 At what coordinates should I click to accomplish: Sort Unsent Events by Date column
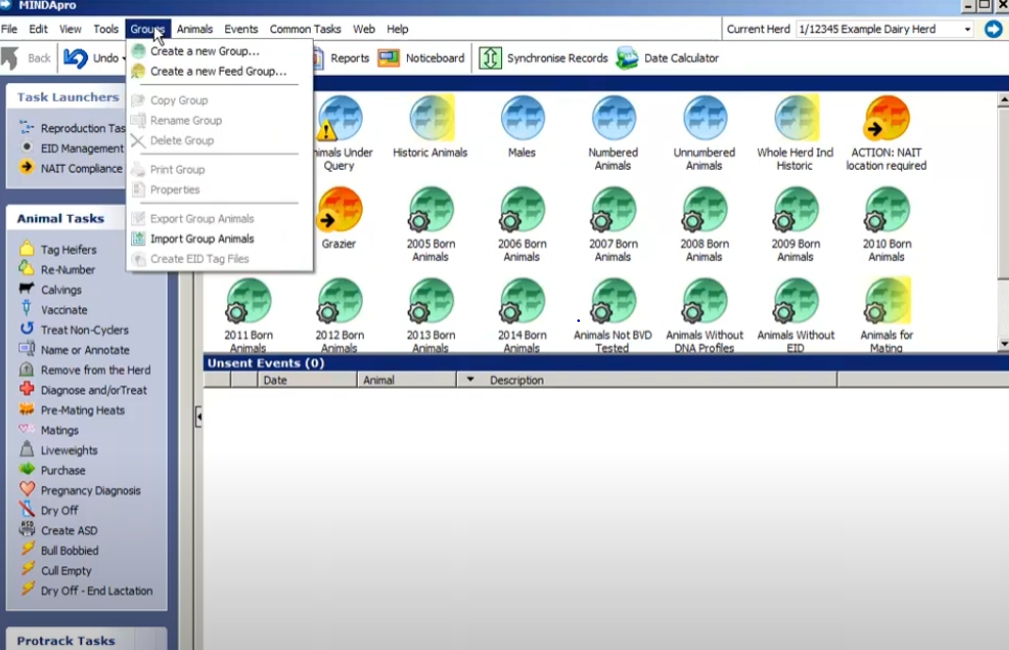[x=307, y=380]
